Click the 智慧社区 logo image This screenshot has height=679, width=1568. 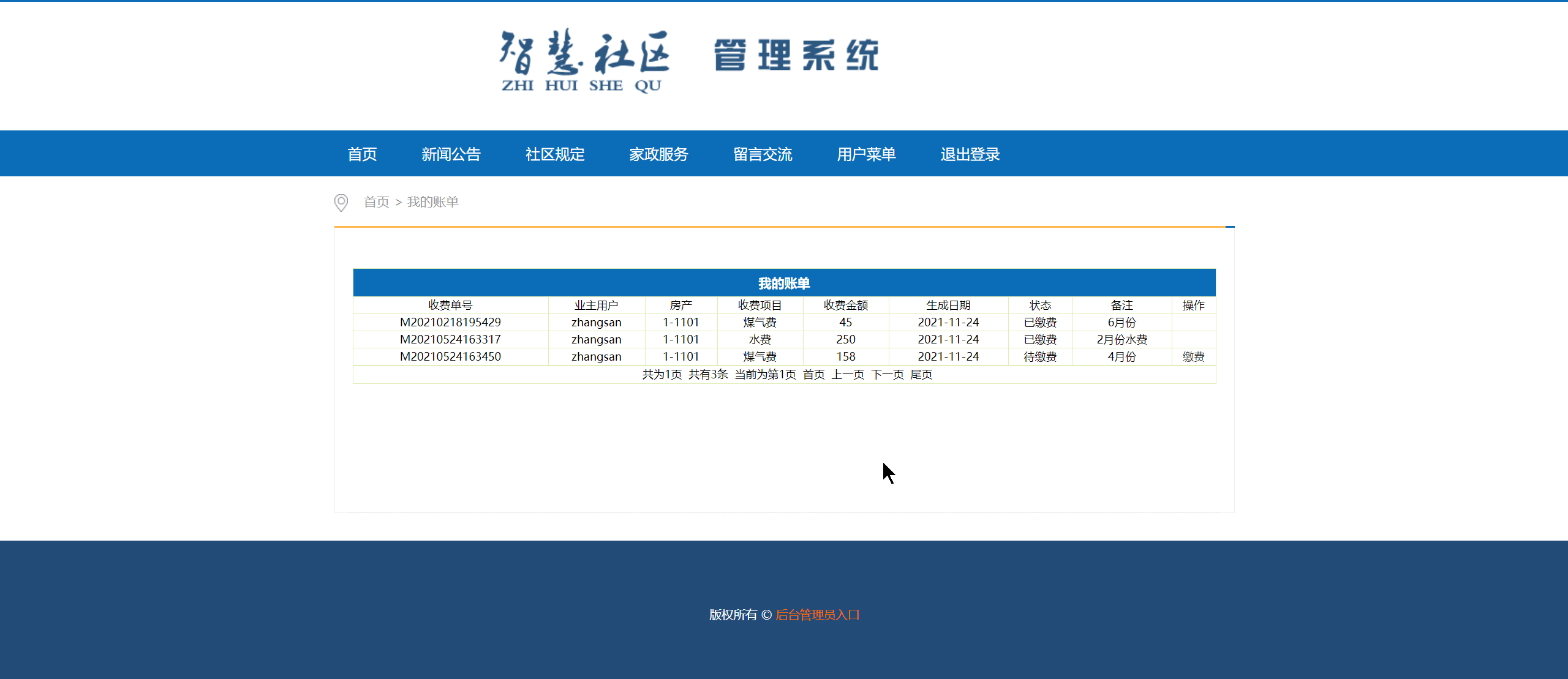pos(585,61)
